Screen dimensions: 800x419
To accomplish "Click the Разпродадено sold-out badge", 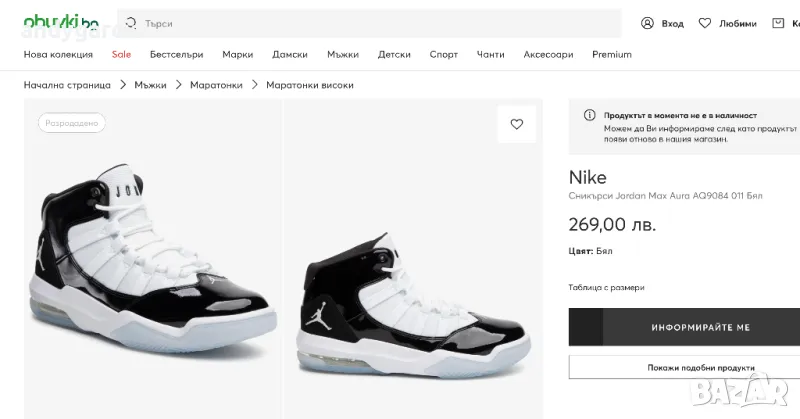I will pyautogui.click(x=72, y=123).
